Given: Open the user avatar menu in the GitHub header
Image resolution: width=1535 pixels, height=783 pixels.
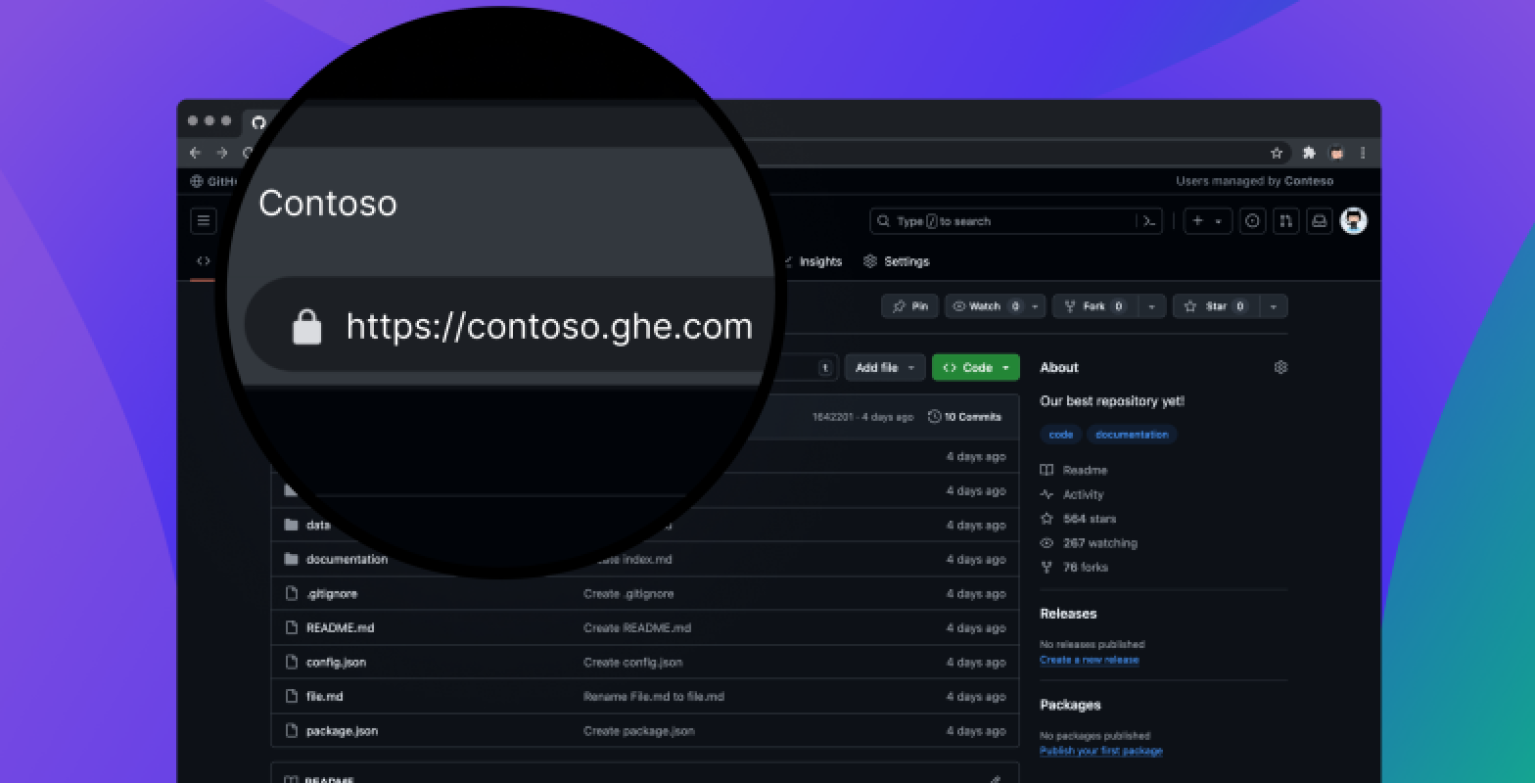Looking at the screenshot, I should [x=1353, y=221].
